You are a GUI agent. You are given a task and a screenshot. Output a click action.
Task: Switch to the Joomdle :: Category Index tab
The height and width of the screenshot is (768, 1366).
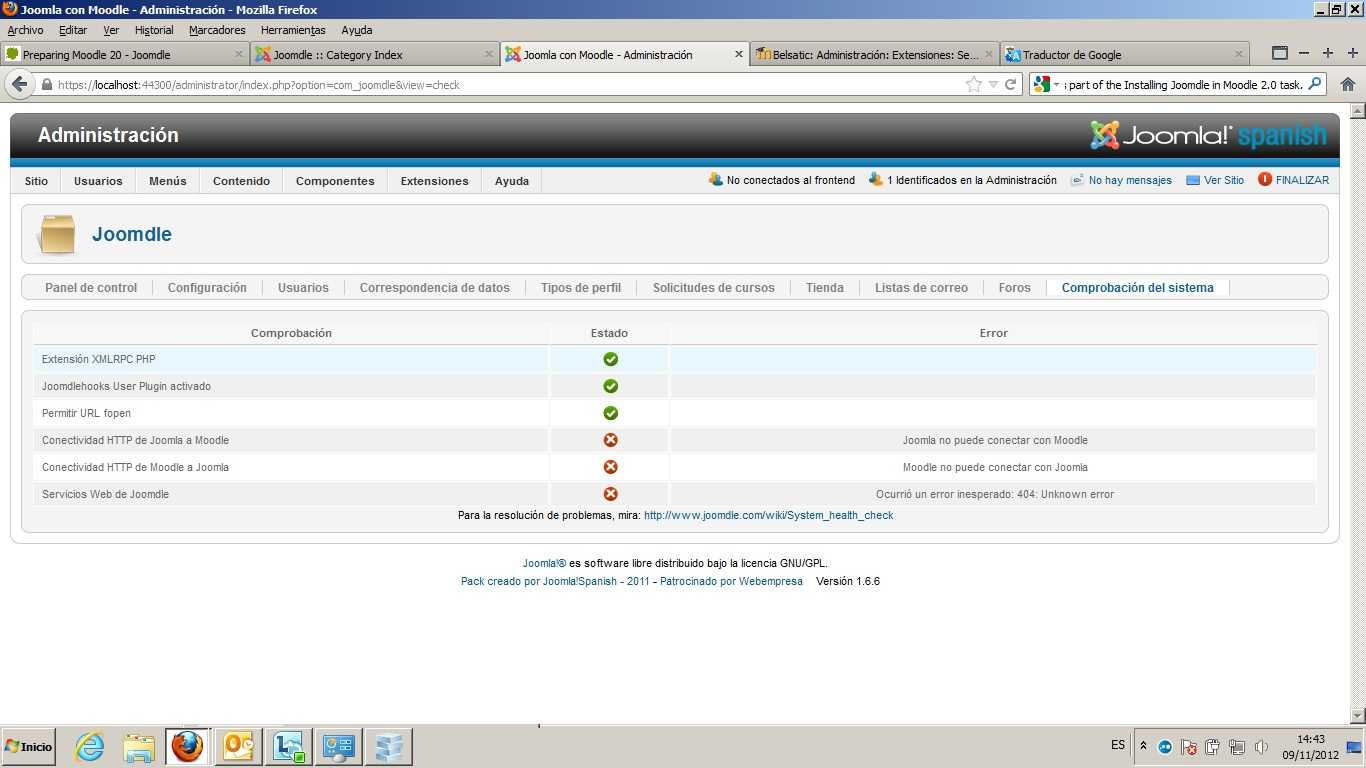[375, 54]
